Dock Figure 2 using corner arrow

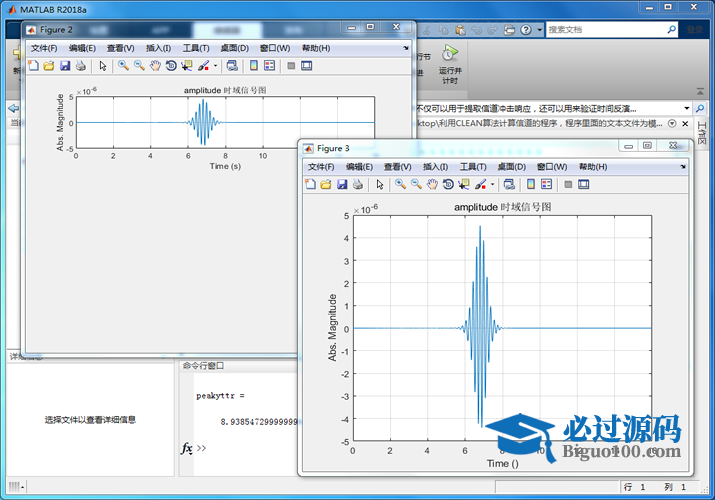pyautogui.click(x=406, y=48)
